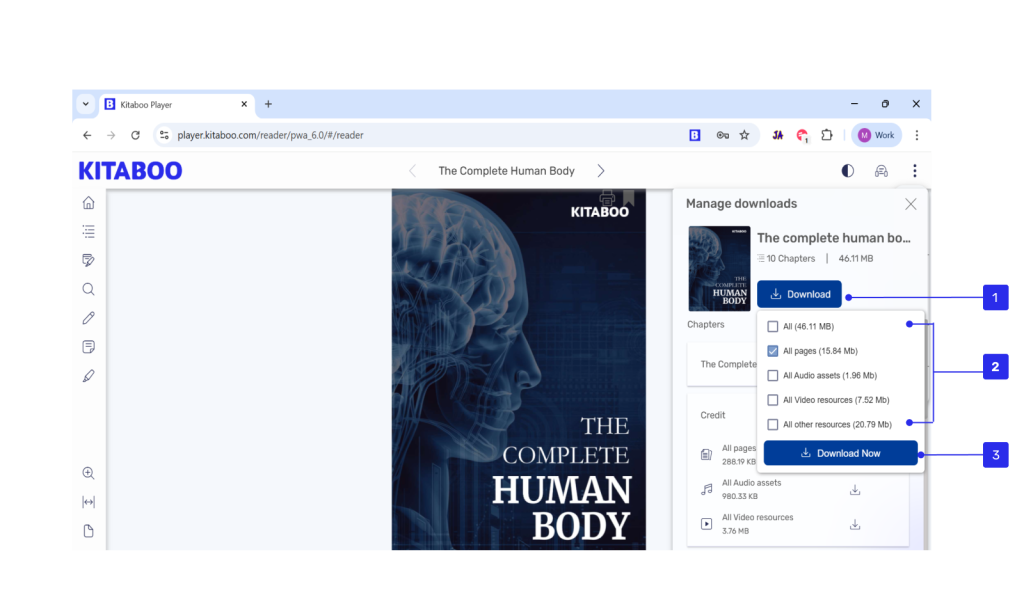Select the sticky note tool

88,347
